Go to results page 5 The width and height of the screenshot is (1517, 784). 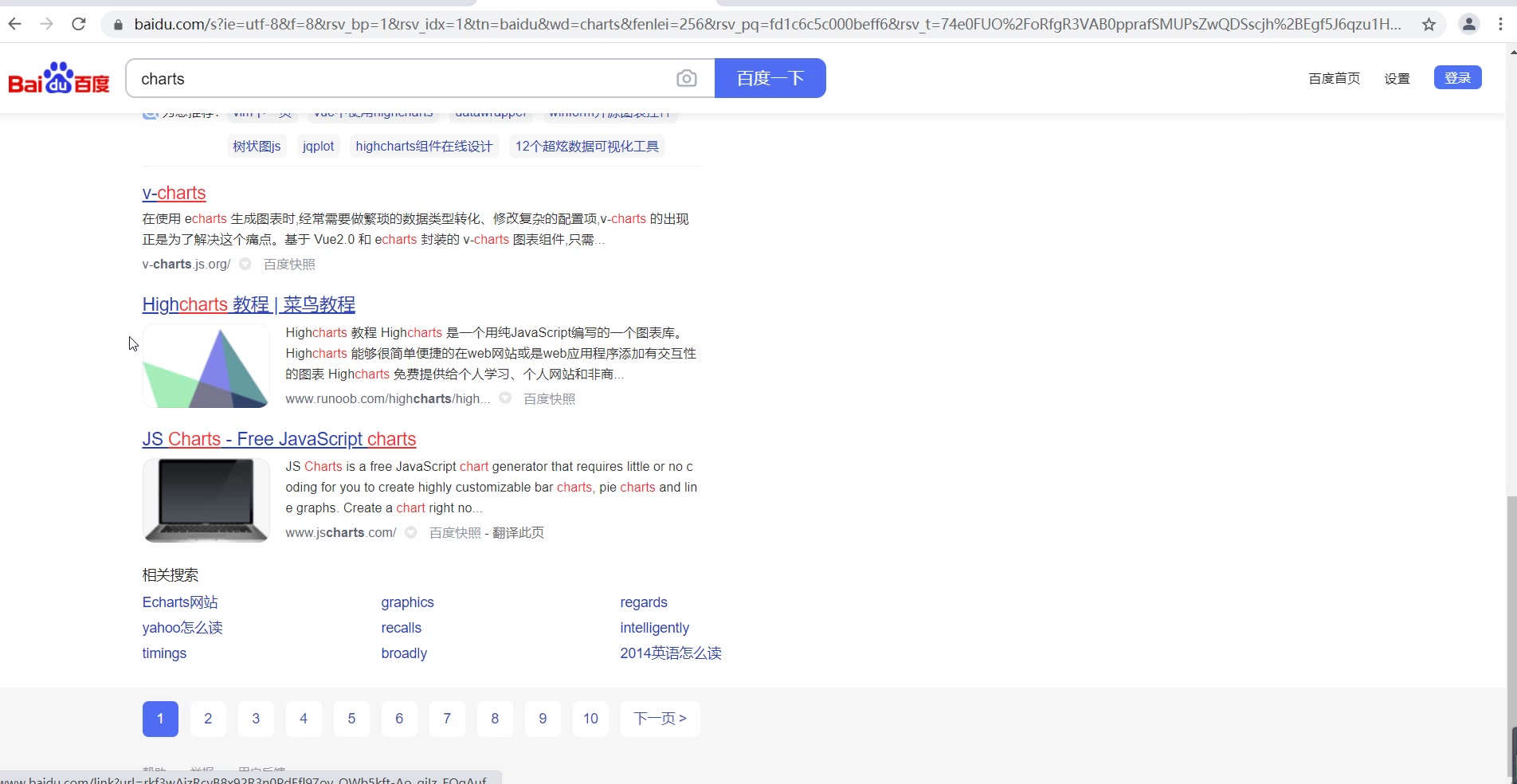point(351,719)
